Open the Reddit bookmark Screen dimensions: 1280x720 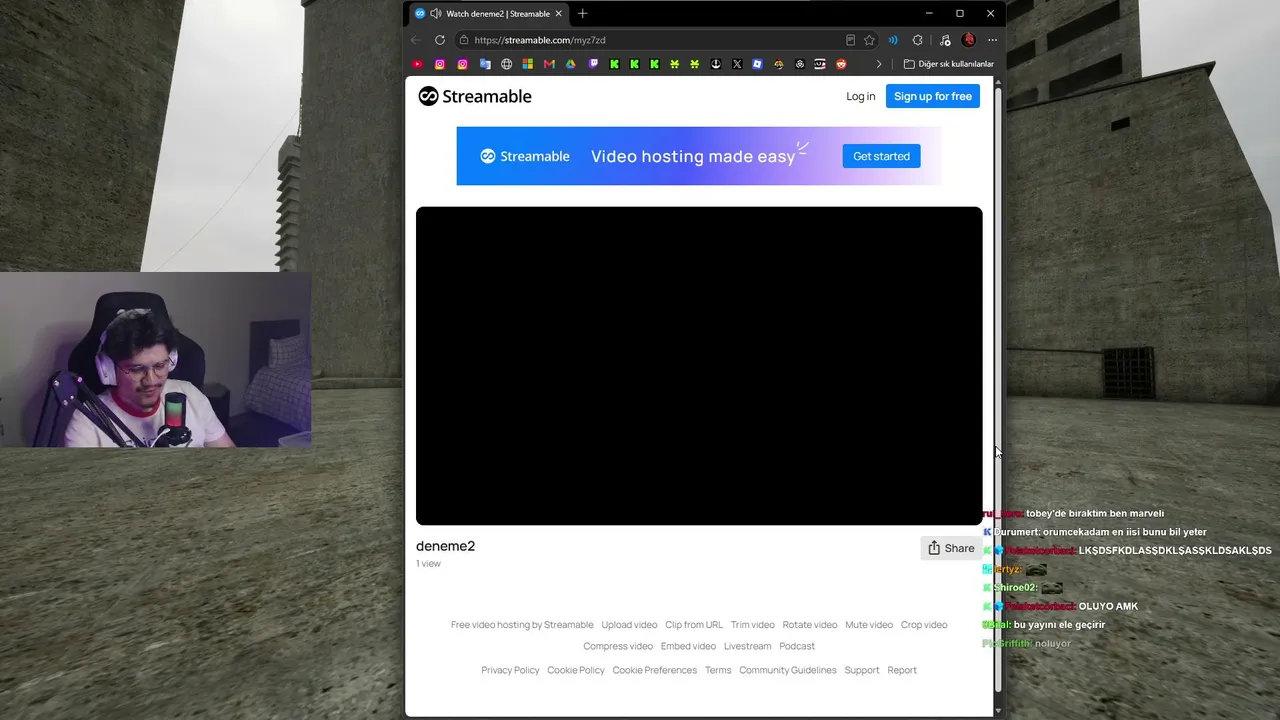[841, 64]
